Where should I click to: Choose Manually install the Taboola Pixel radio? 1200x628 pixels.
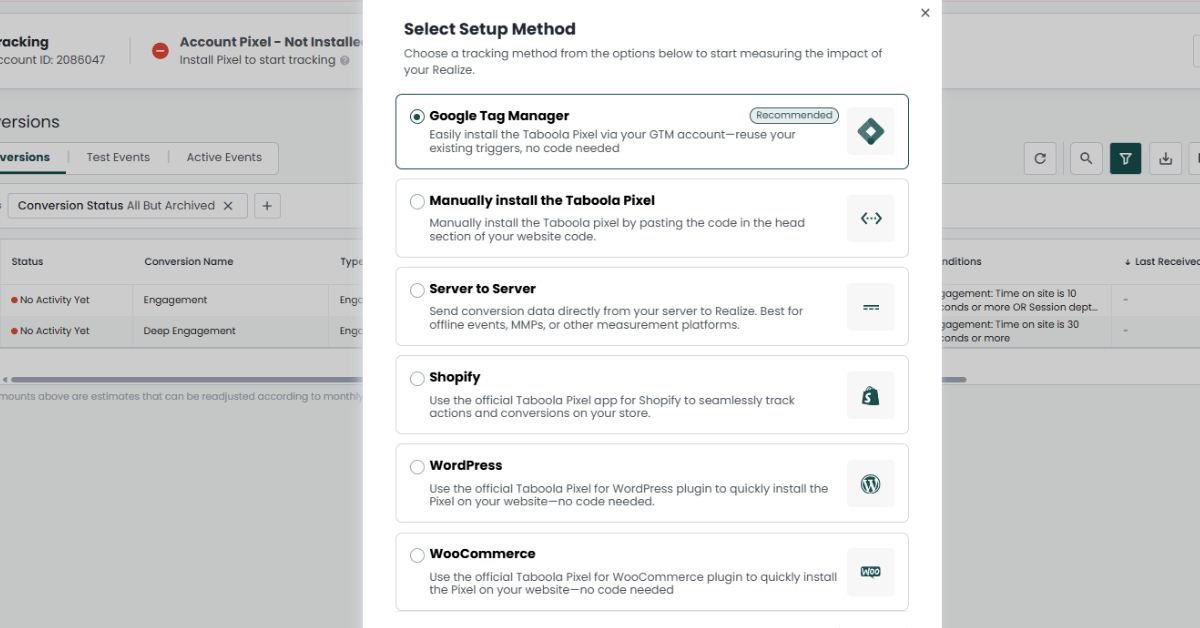point(417,201)
